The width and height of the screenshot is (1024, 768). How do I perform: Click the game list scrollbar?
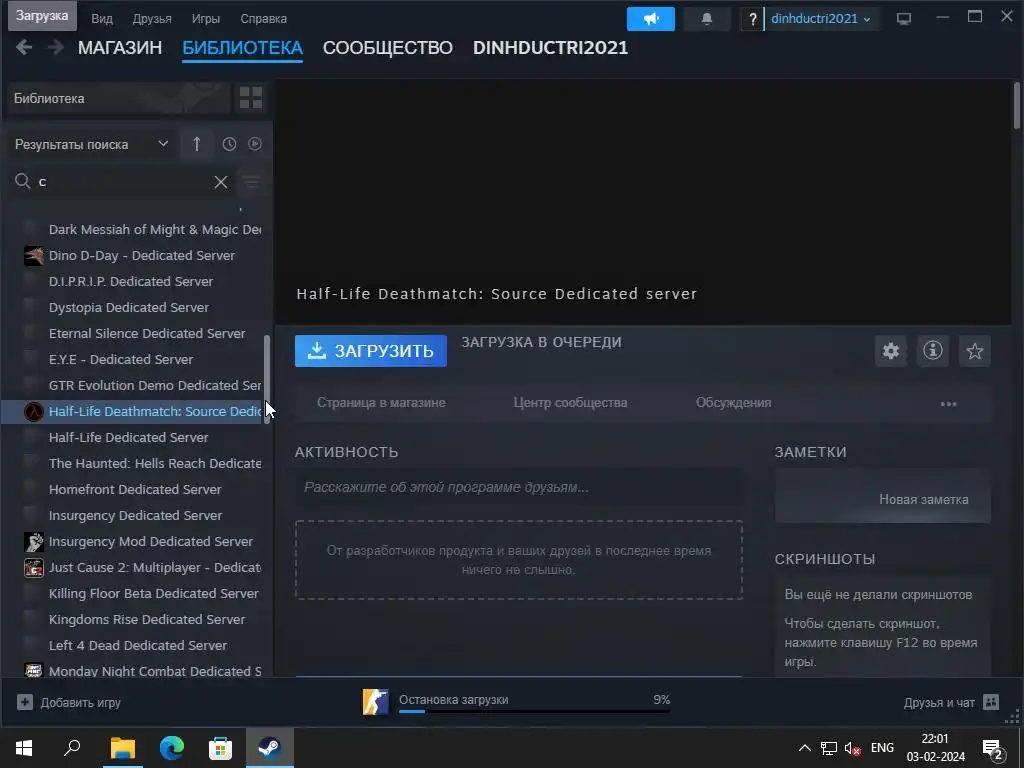[266, 378]
